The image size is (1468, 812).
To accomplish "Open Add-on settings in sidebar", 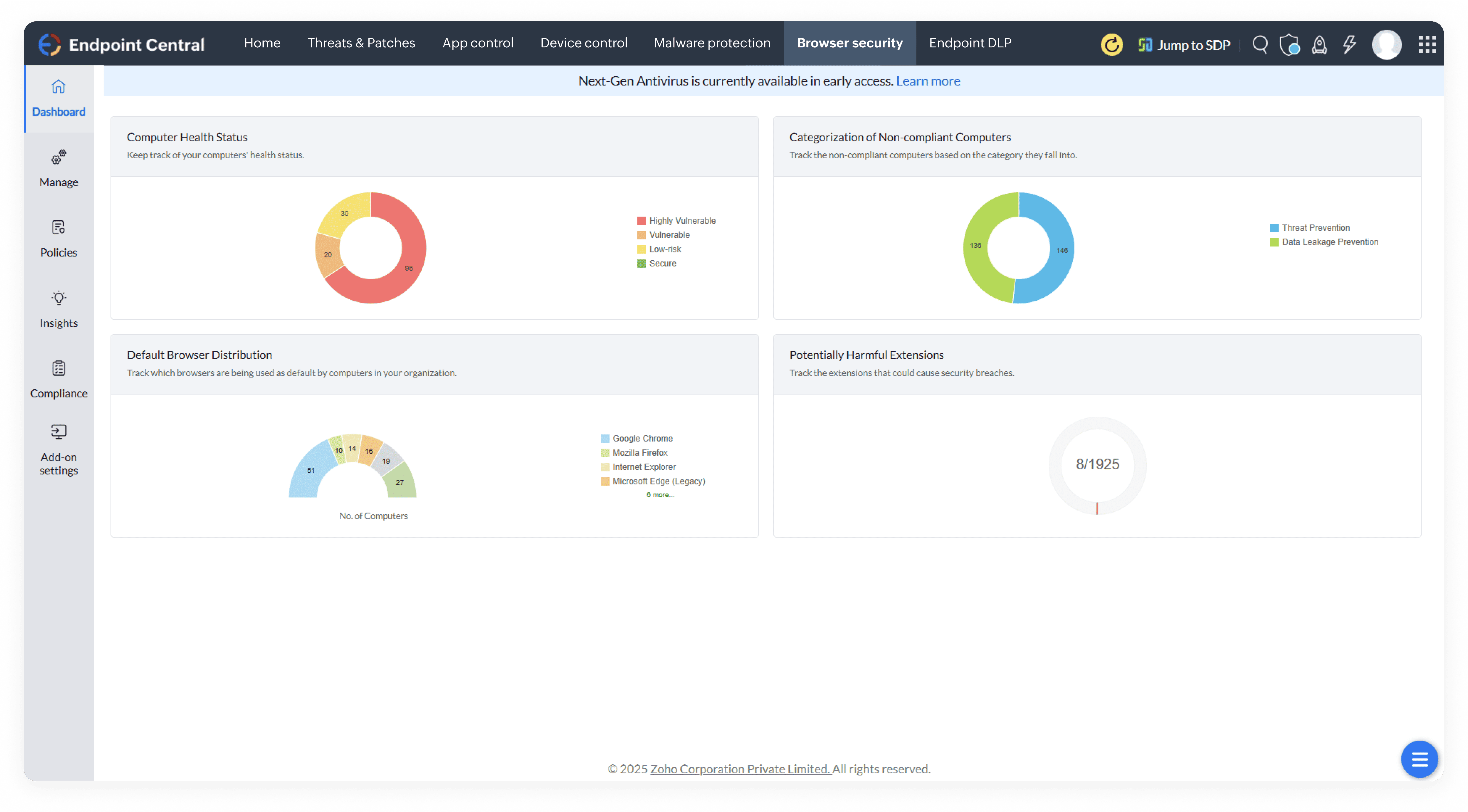I will [x=59, y=449].
